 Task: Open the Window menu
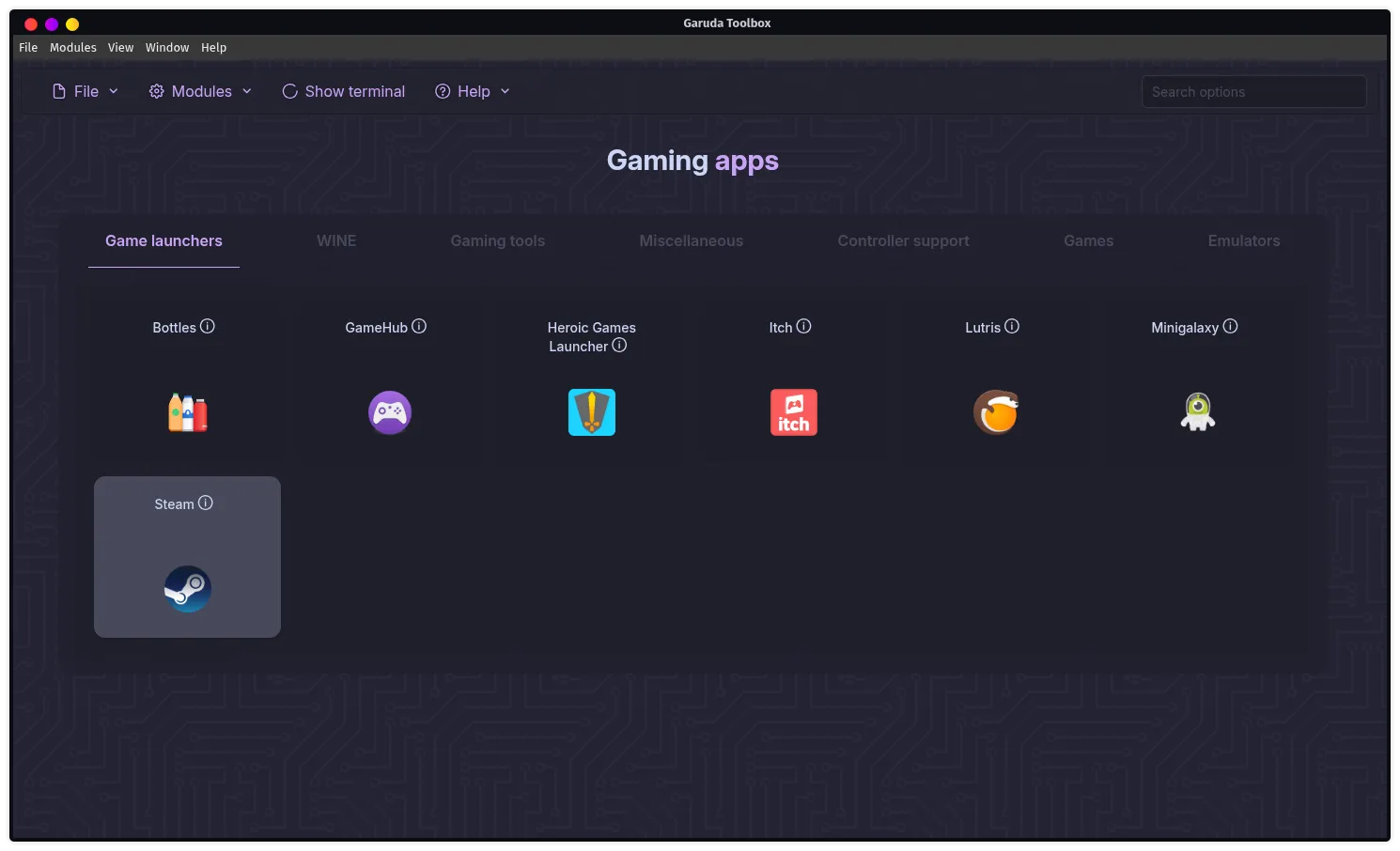click(x=167, y=47)
